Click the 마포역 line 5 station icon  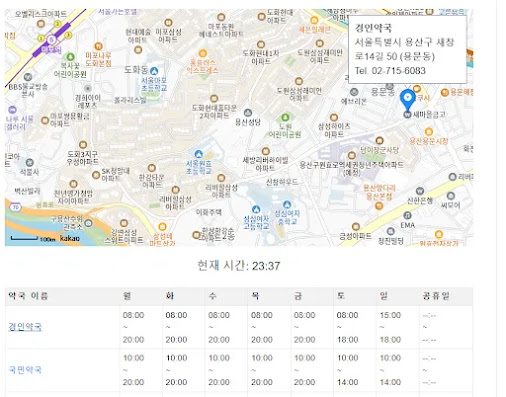pos(51,40)
